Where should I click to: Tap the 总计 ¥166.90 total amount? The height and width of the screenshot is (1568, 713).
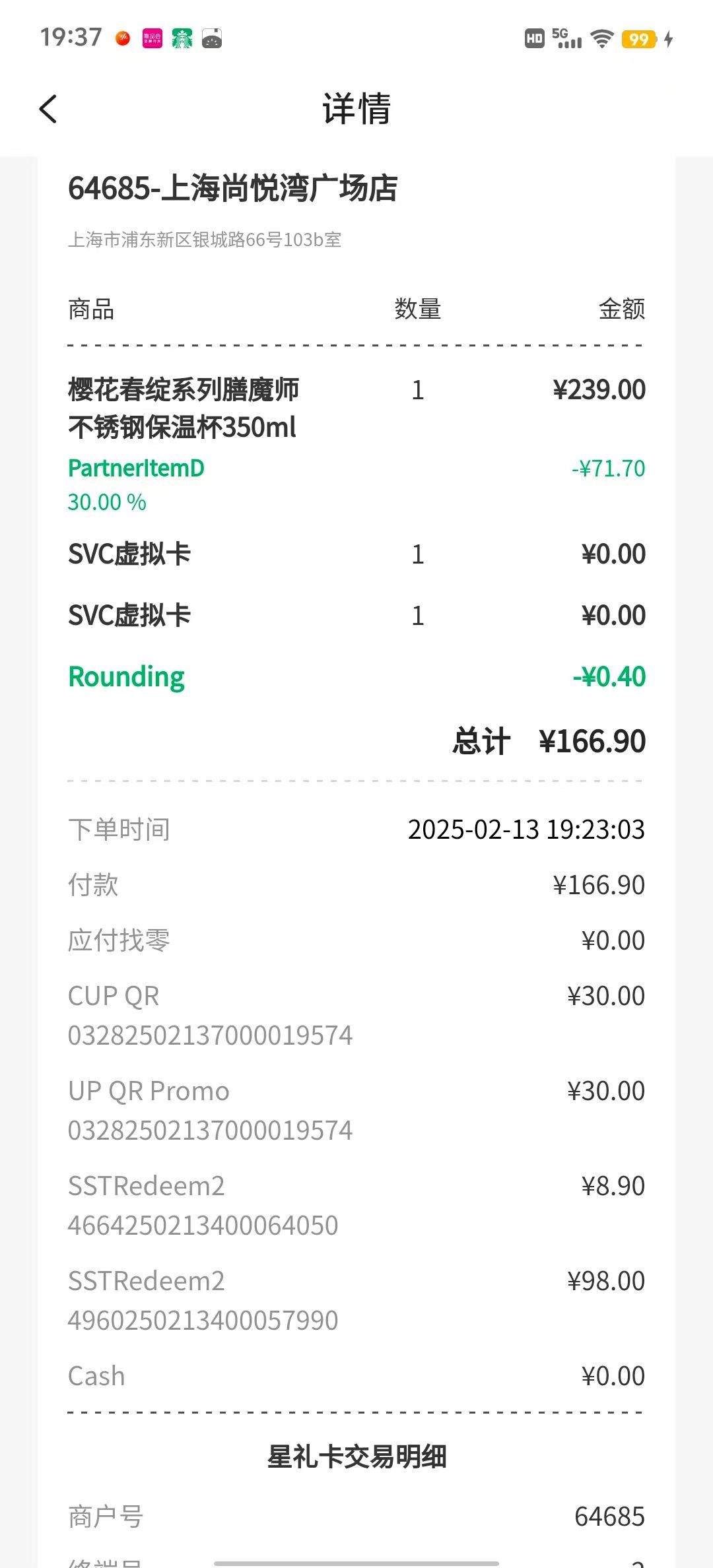pos(549,740)
